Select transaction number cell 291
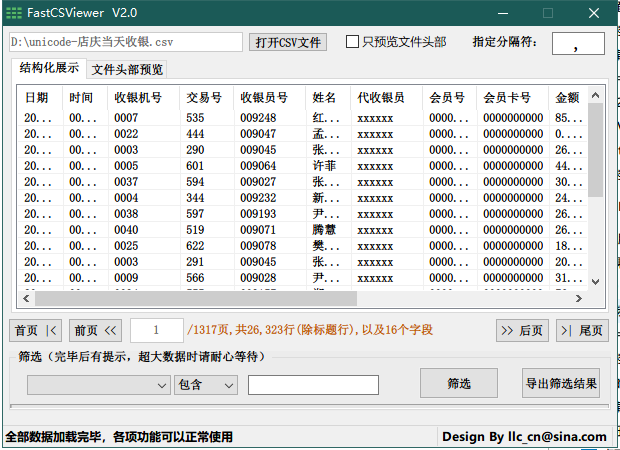 pos(195,262)
